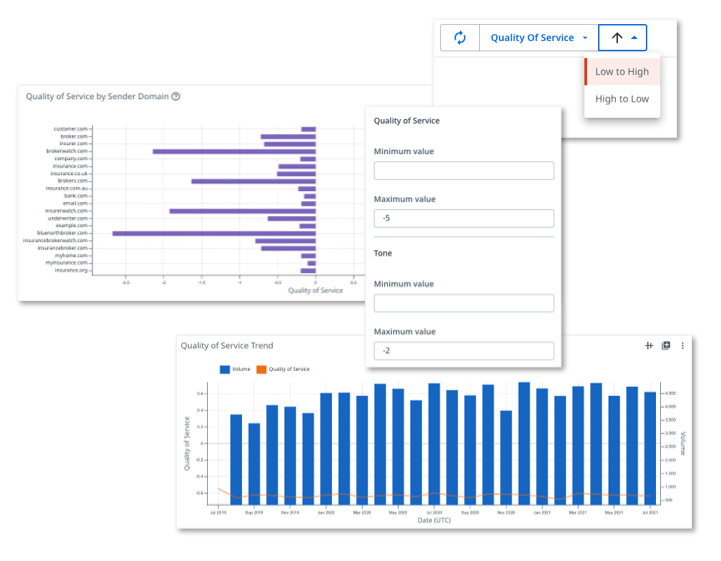Toggle the sort direction arrow dropdown
721x561 pixels.
coord(622,38)
